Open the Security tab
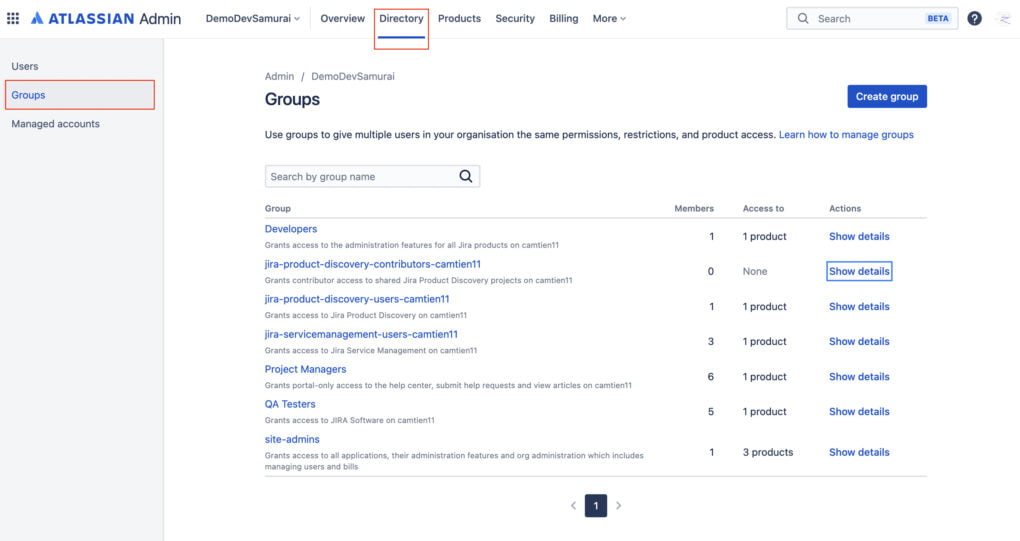 pos(515,18)
